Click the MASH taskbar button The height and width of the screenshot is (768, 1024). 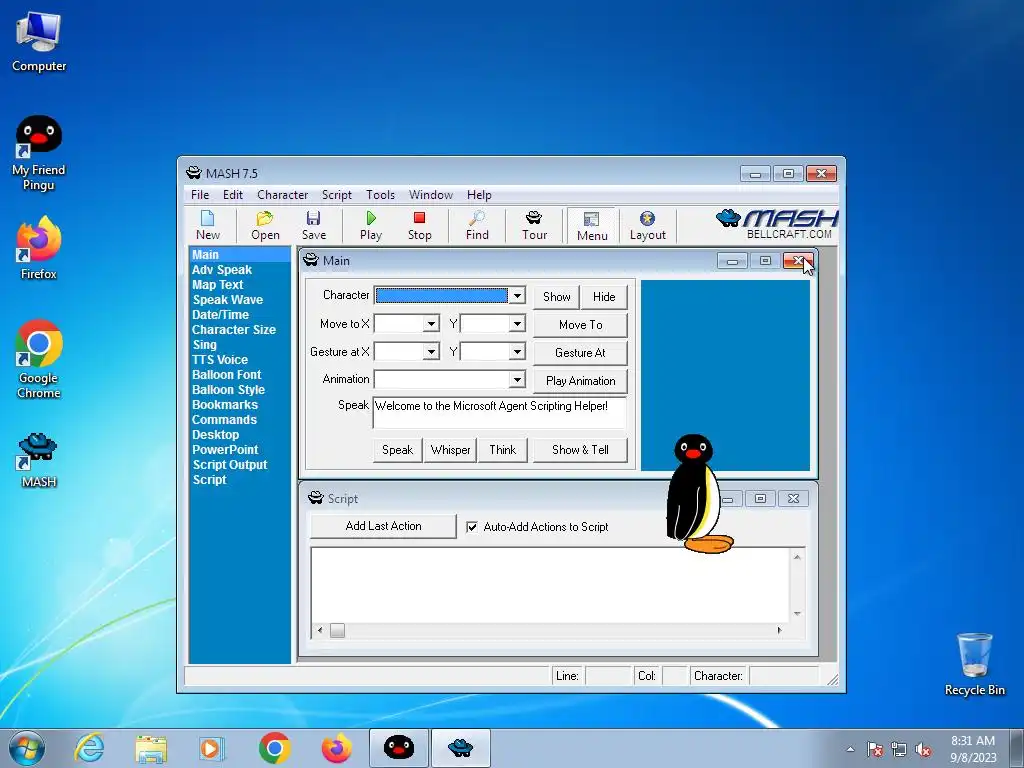click(x=460, y=748)
